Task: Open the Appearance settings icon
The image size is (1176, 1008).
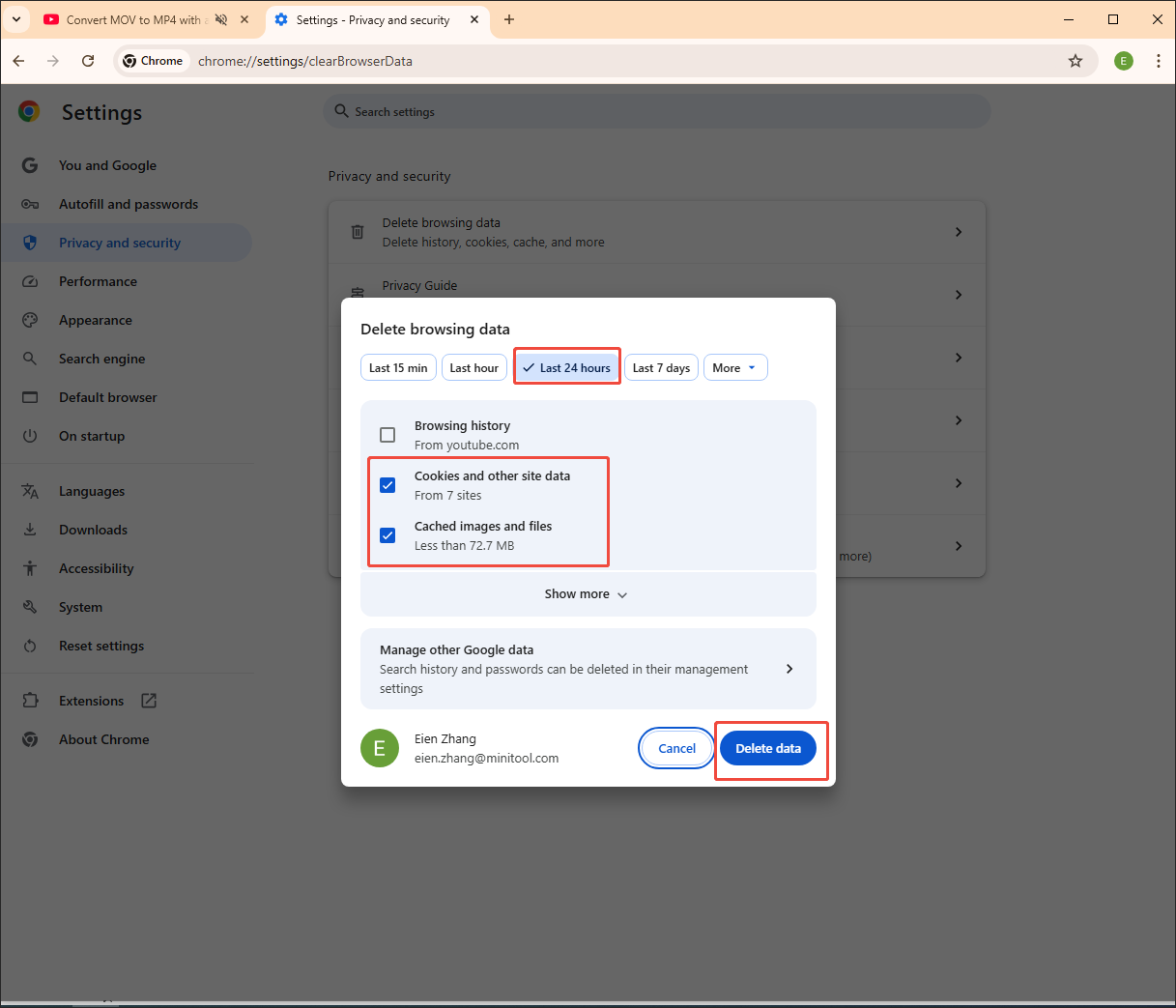Action: pos(30,320)
